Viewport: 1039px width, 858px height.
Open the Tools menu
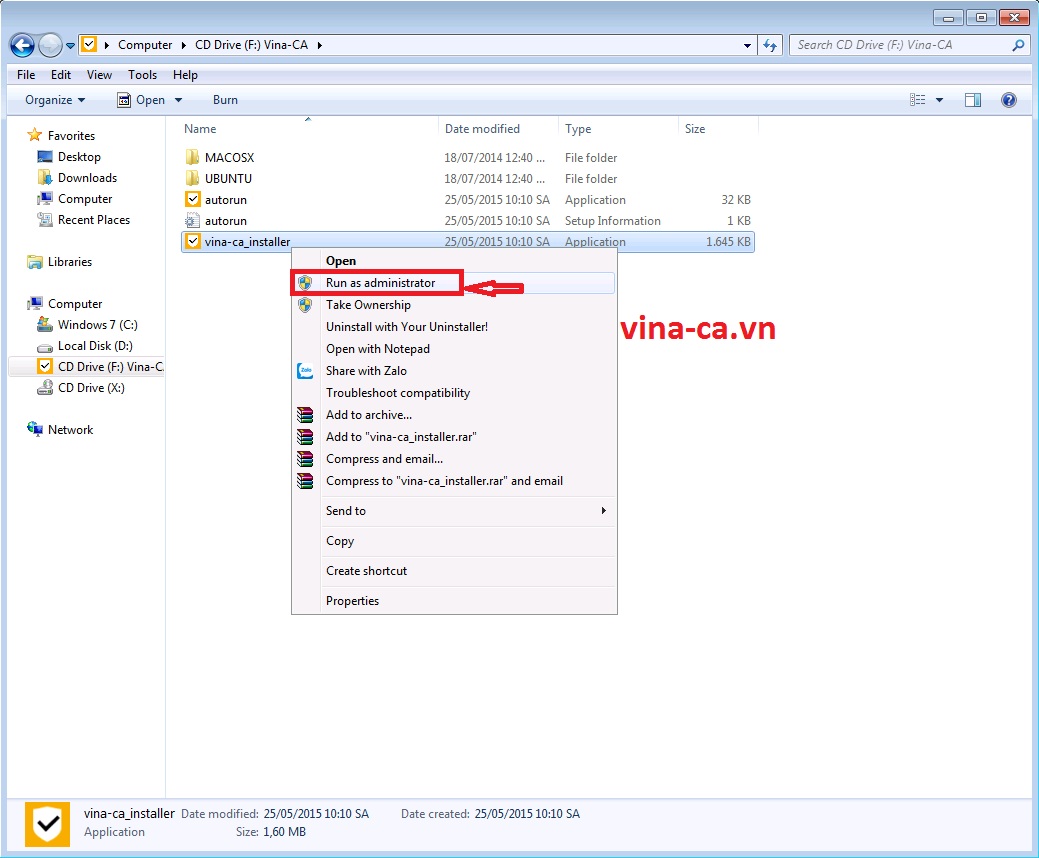pos(142,75)
